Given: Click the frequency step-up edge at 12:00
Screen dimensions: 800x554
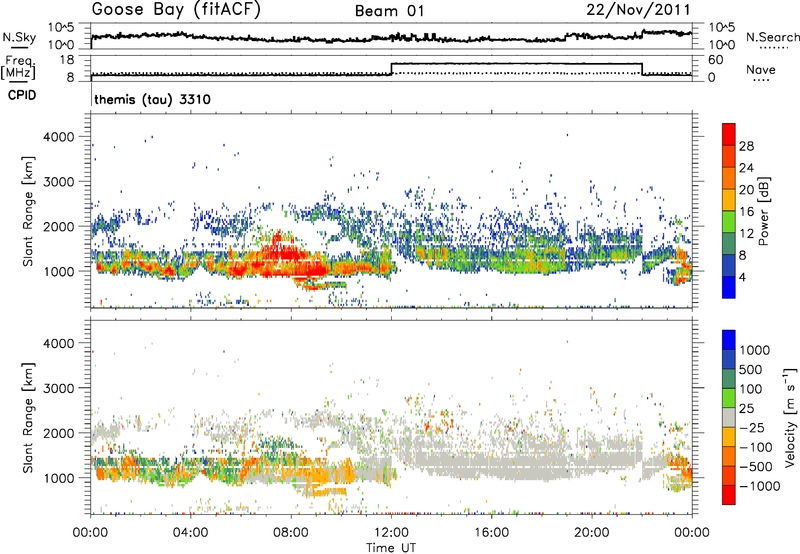Looking at the screenshot, I should coord(391,69).
